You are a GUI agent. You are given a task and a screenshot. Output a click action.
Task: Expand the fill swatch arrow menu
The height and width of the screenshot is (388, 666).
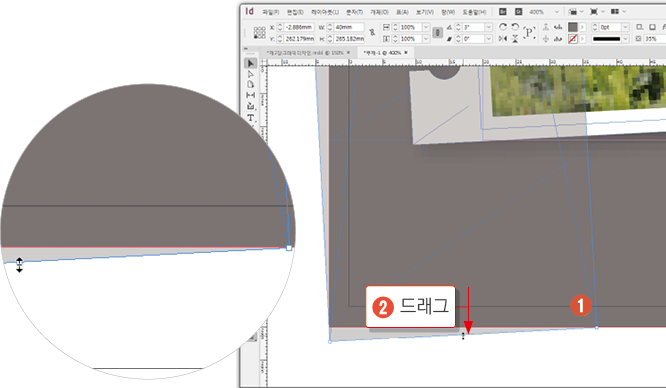pos(582,27)
